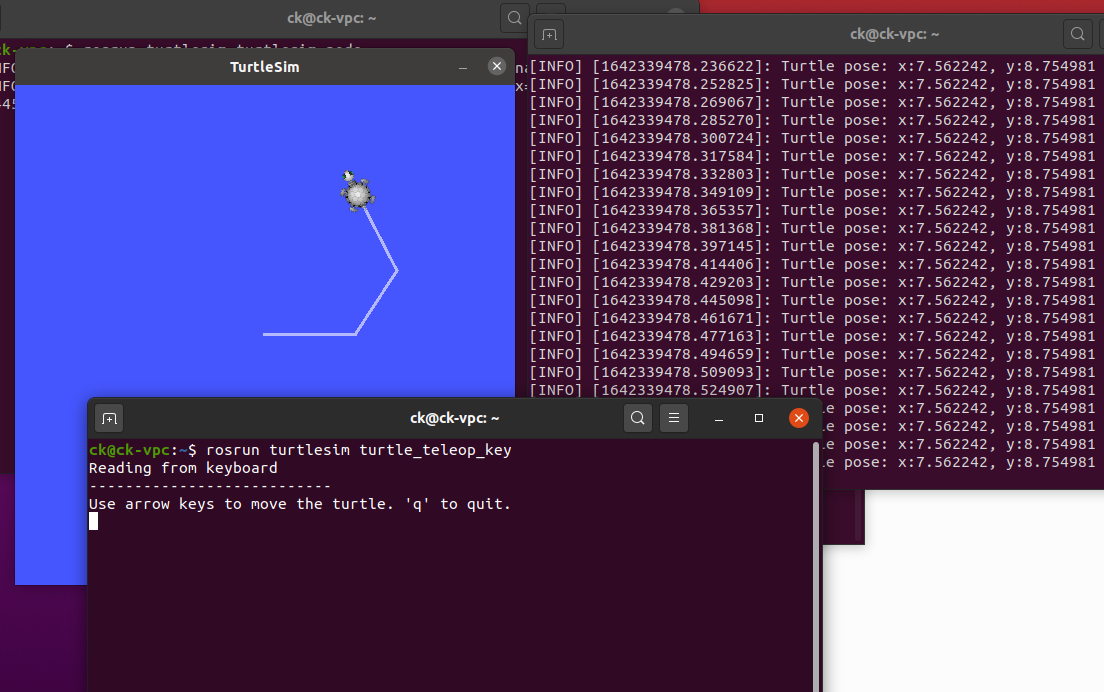Click log line with timestamp 1642339478.269067
Screen dimensions: 1104x692
(x=813, y=102)
